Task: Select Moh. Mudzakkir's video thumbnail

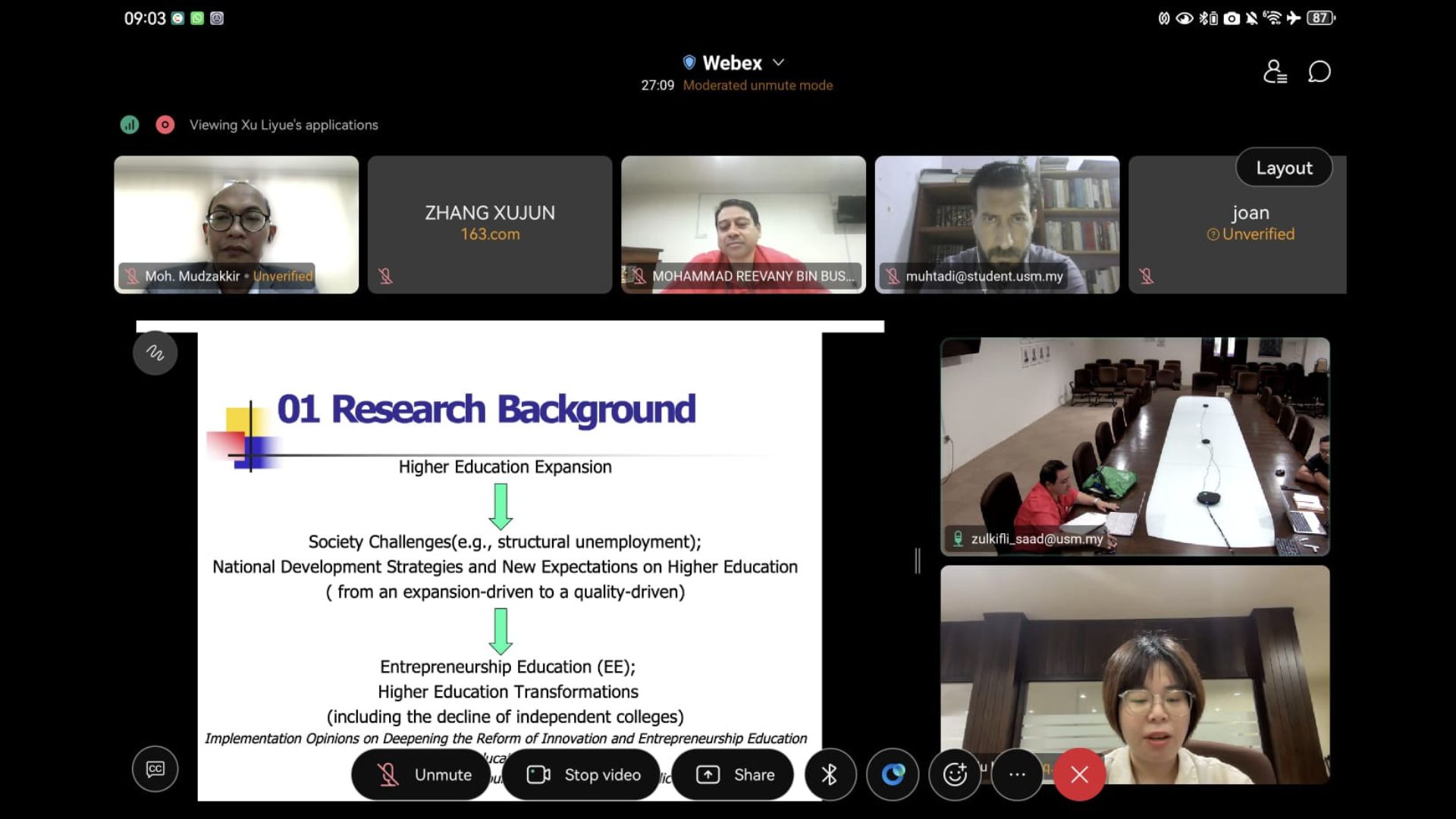Action: 236,224
